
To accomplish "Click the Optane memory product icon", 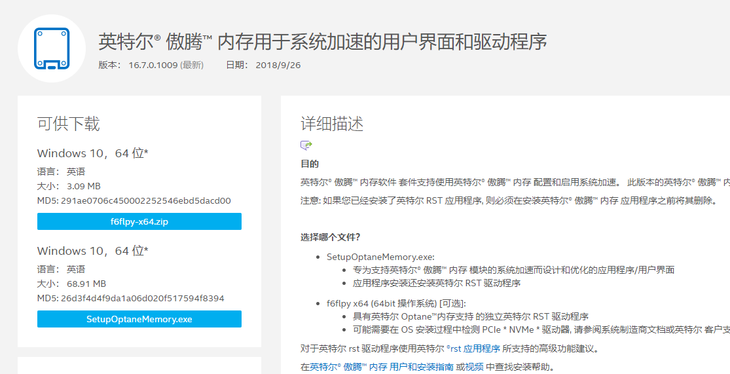I will 52,48.
